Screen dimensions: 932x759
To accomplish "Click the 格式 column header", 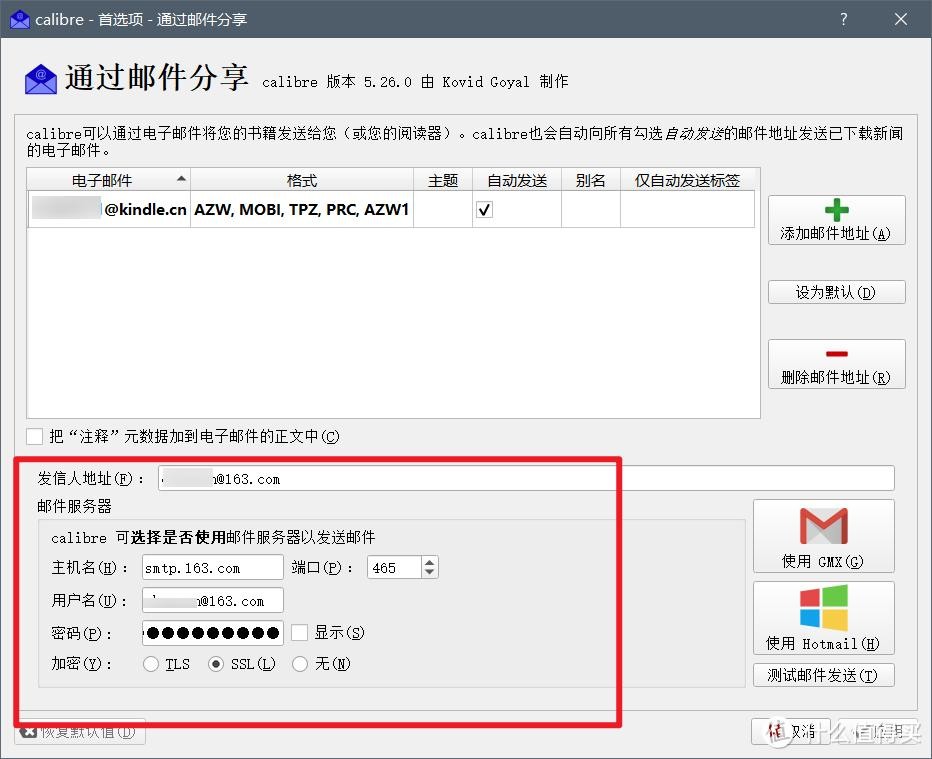I will click(x=301, y=180).
